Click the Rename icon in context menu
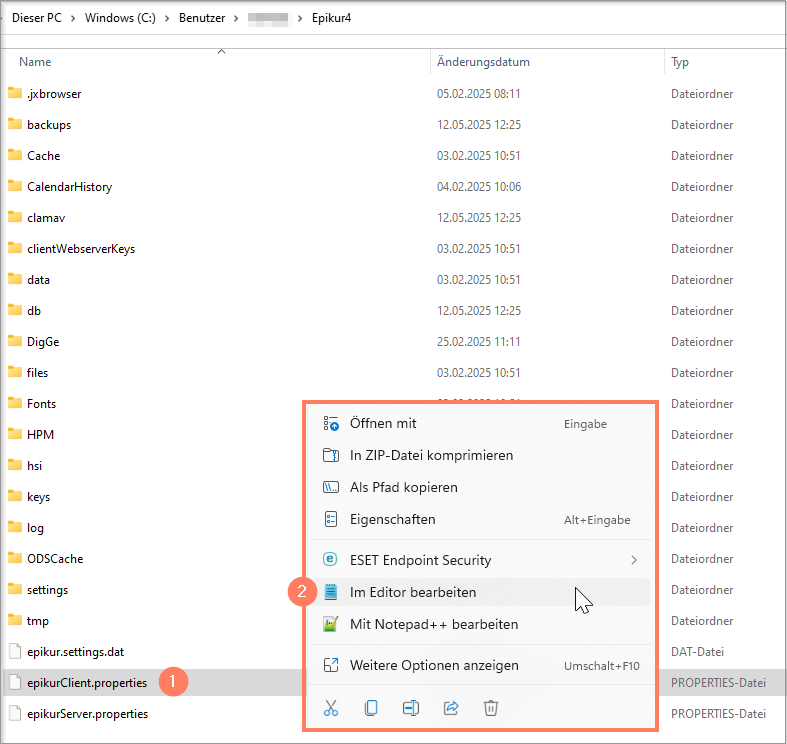The height and width of the screenshot is (744, 787). tap(411, 708)
